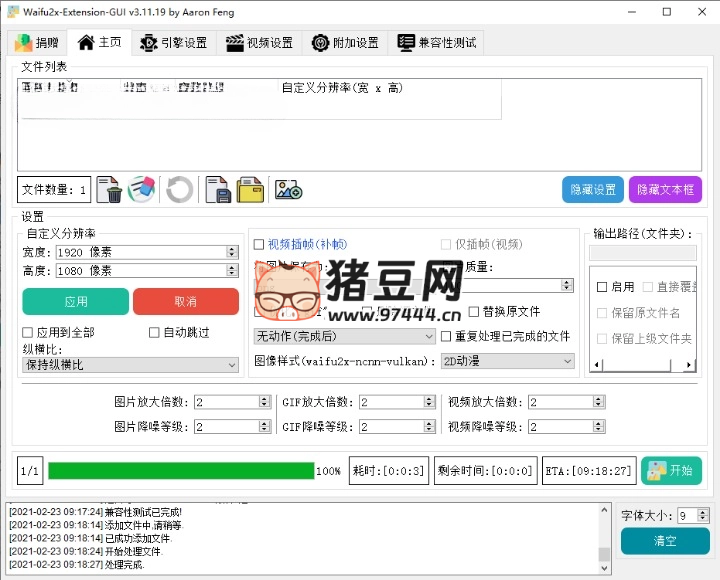
Task: Click the 图片放大倍数 stepper arrows
Action: click(x=264, y=402)
